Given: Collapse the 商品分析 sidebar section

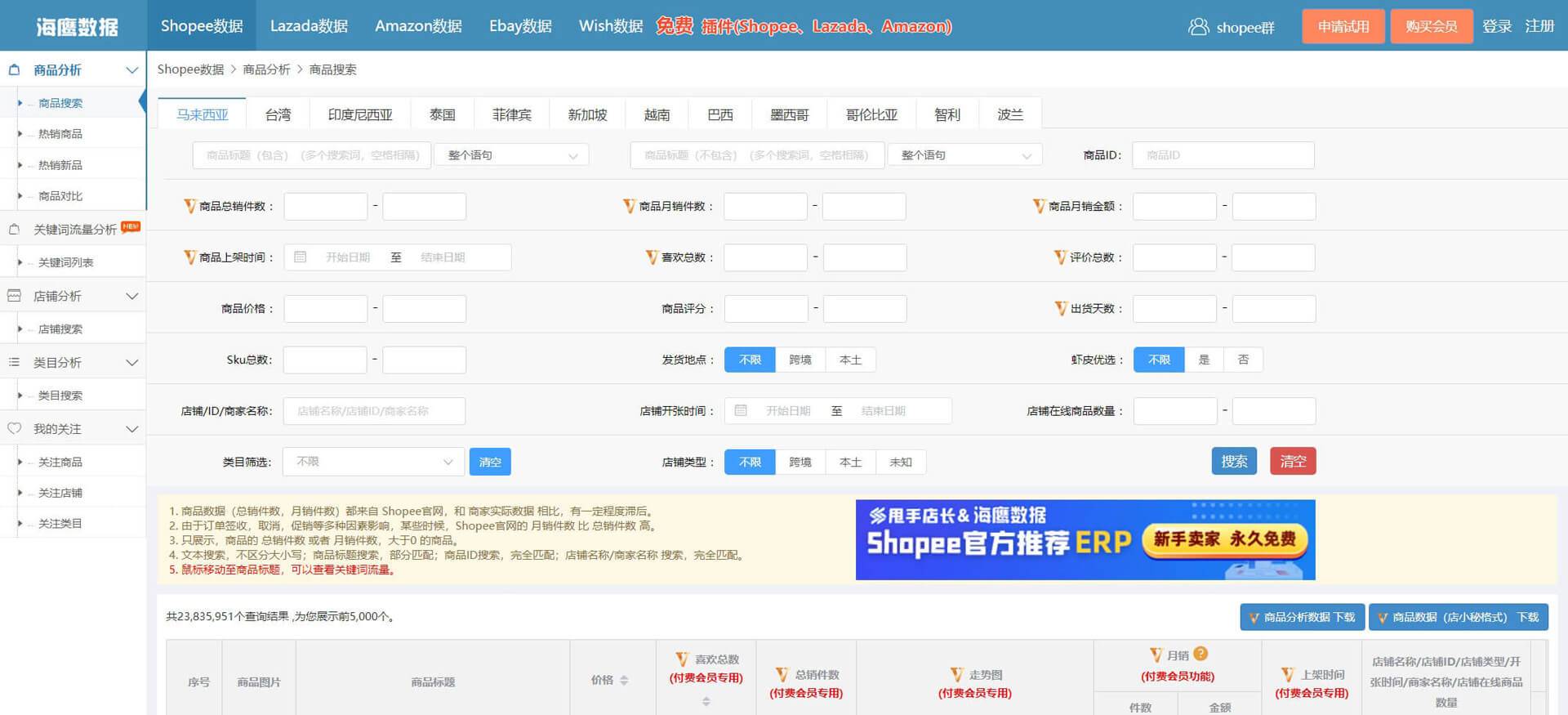Looking at the screenshot, I should 131,70.
